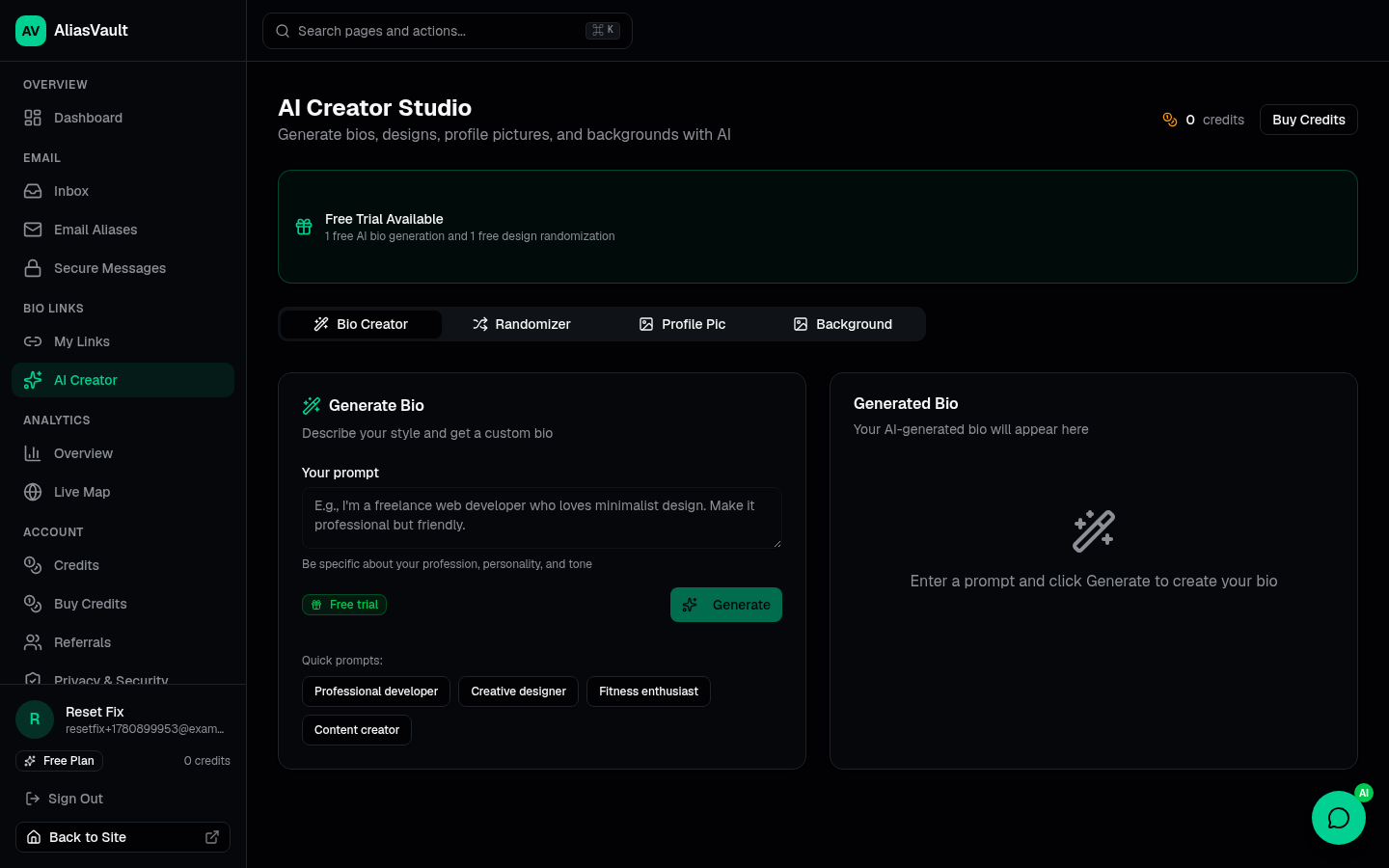Image resolution: width=1389 pixels, height=868 pixels.
Task: Choose Creative designer quick prompt
Action: tap(519, 692)
